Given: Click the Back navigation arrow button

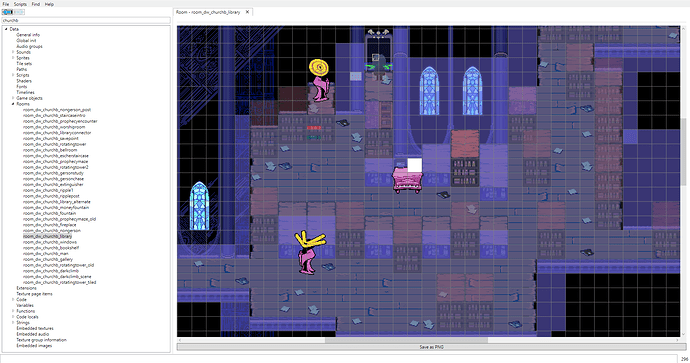Looking at the screenshot, I should 7,12.
